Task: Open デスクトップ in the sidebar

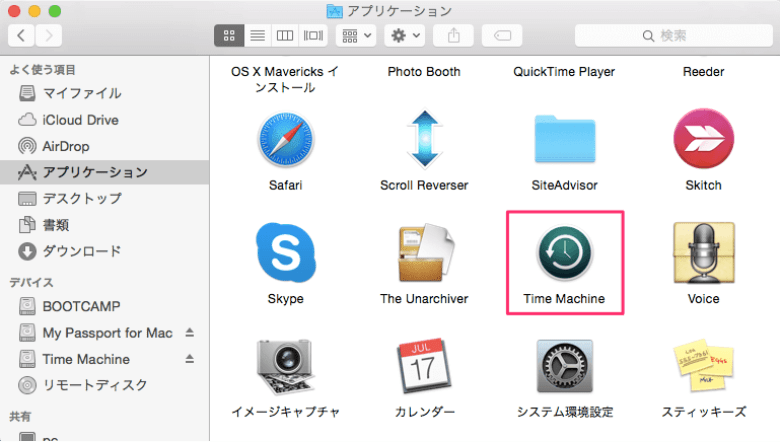Action: click(104, 198)
